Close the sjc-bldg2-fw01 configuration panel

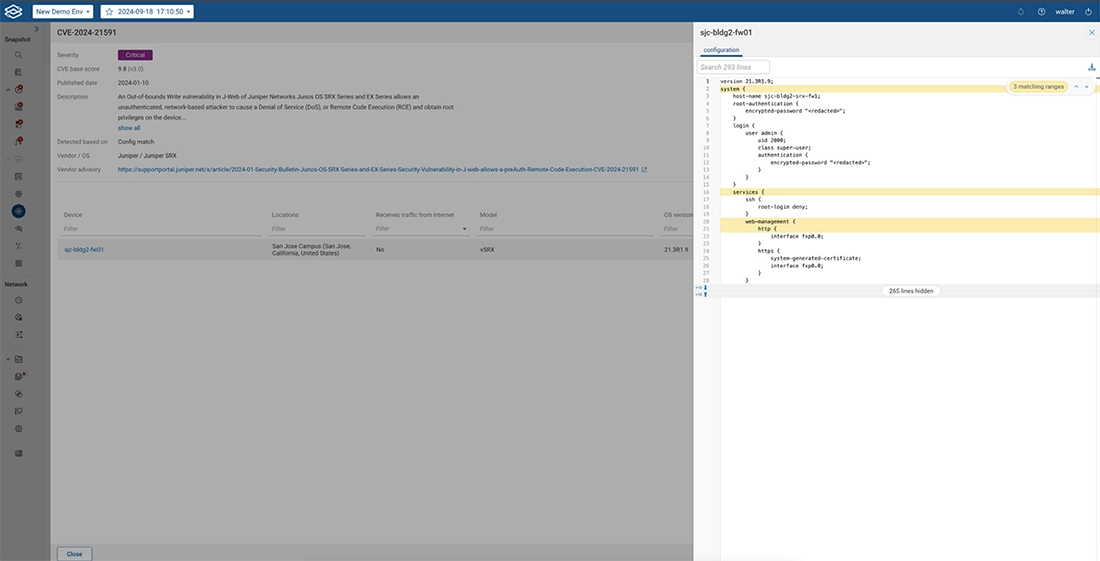pyautogui.click(x=1091, y=32)
